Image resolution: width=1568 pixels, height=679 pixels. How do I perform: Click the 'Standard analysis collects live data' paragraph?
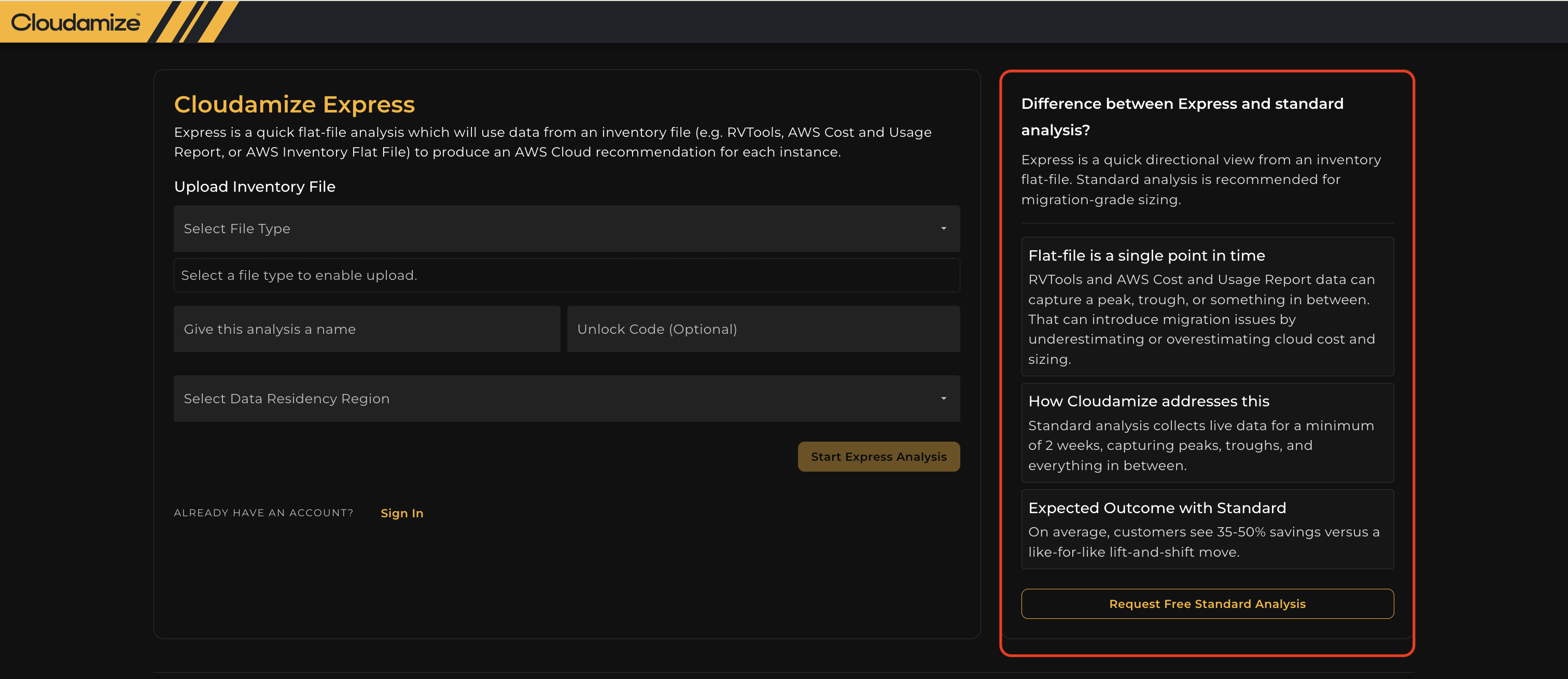pyautogui.click(x=1201, y=446)
